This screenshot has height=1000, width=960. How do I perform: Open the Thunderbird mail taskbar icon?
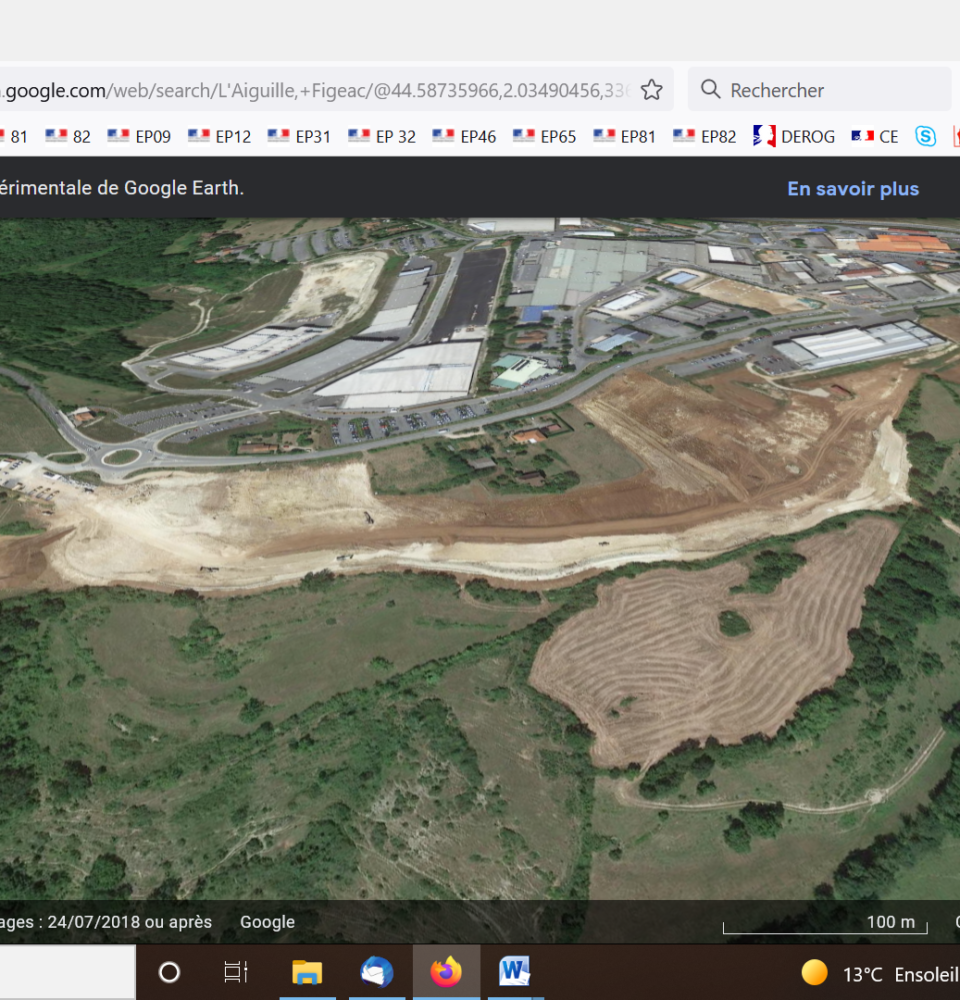377,972
